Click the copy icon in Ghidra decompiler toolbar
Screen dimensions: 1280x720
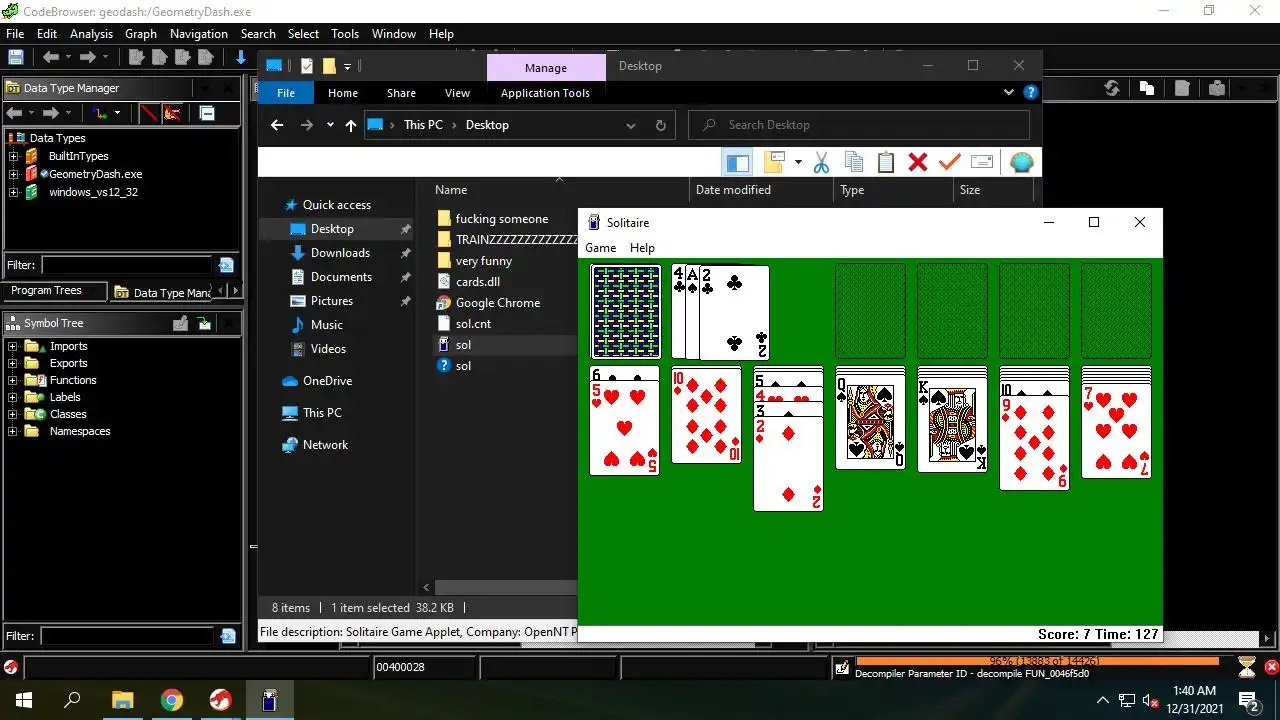tap(1147, 88)
